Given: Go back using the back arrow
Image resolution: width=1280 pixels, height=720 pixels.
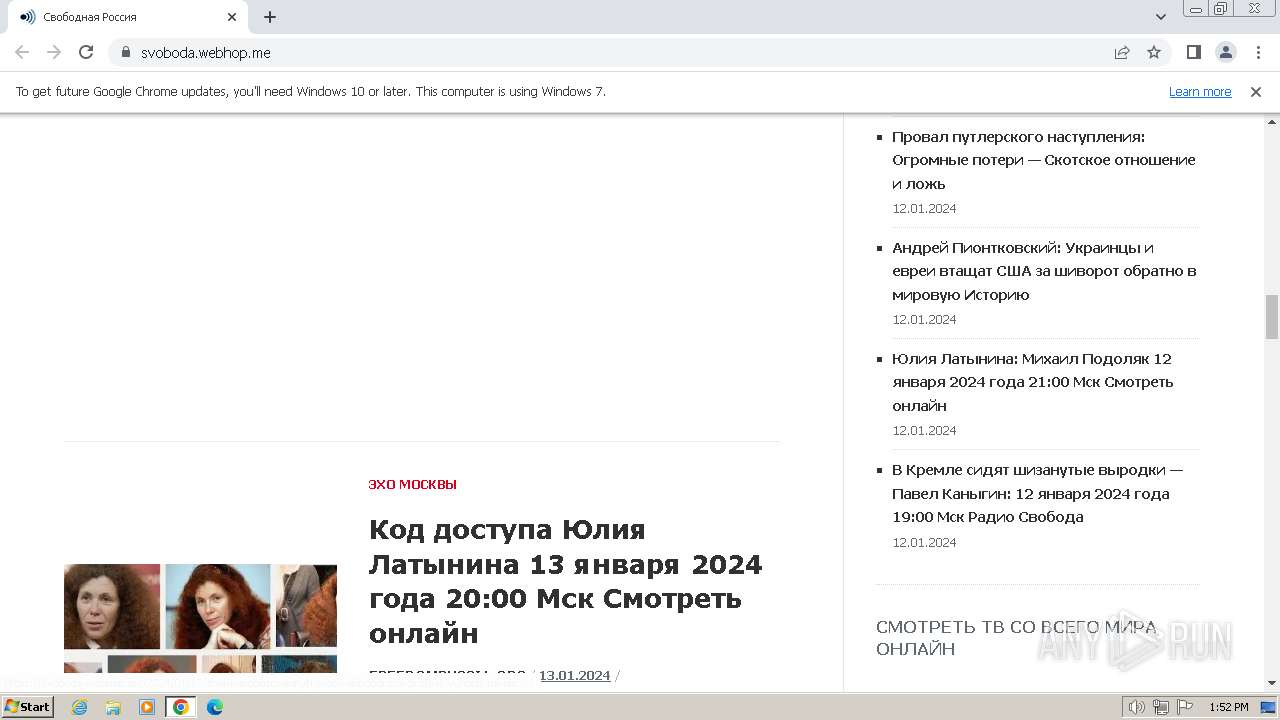Looking at the screenshot, I should click(x=22, y=52).
